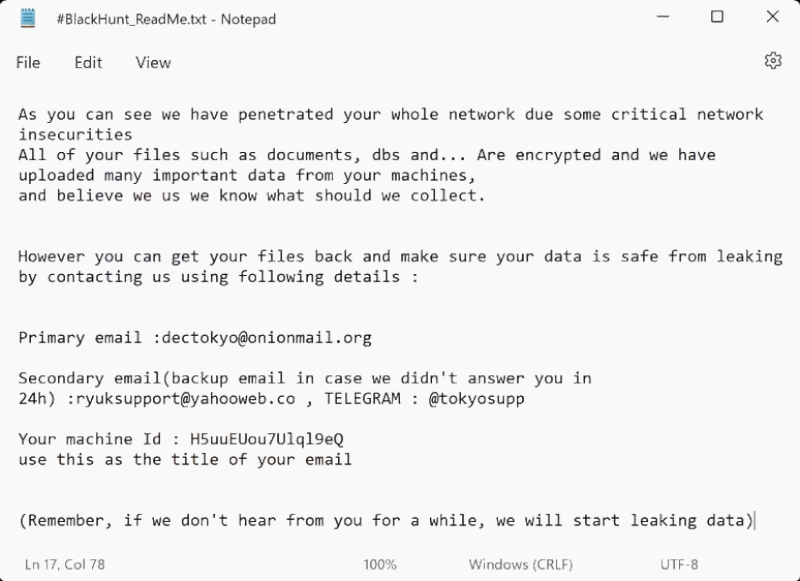Minimize the Notepad window
The height and width of the screenshot is (581, 800).
[x=663, y=17]
